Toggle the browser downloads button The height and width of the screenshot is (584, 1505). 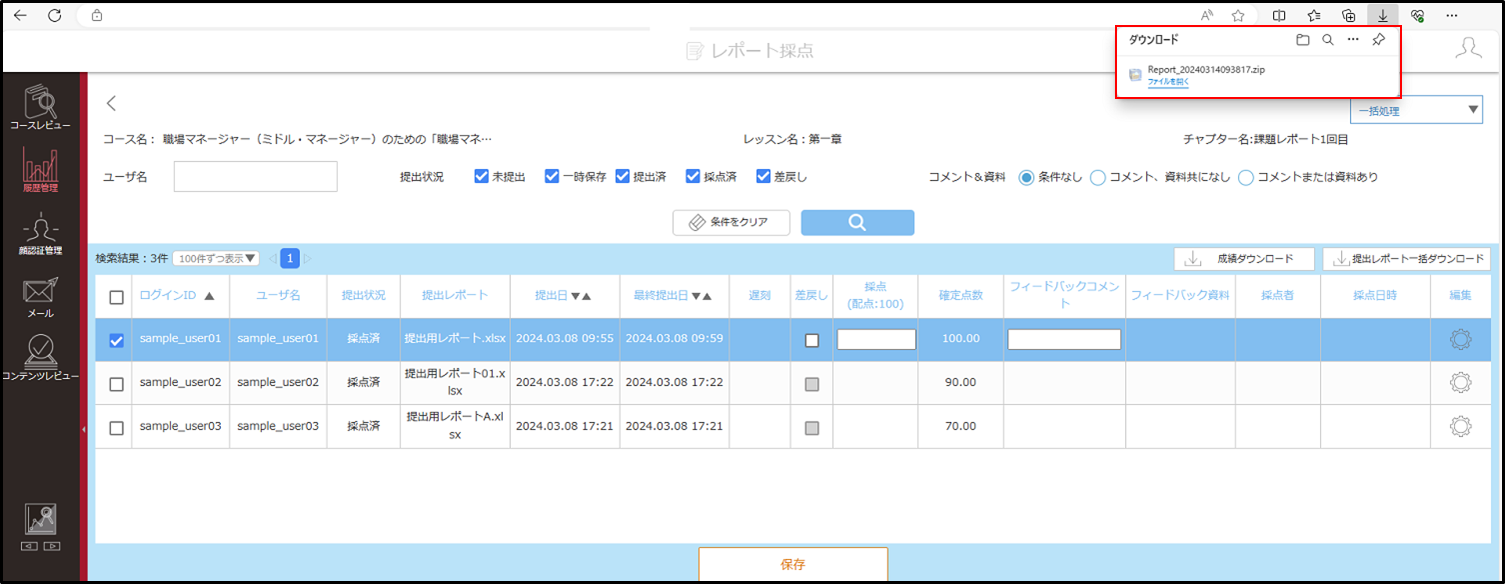1382,15
